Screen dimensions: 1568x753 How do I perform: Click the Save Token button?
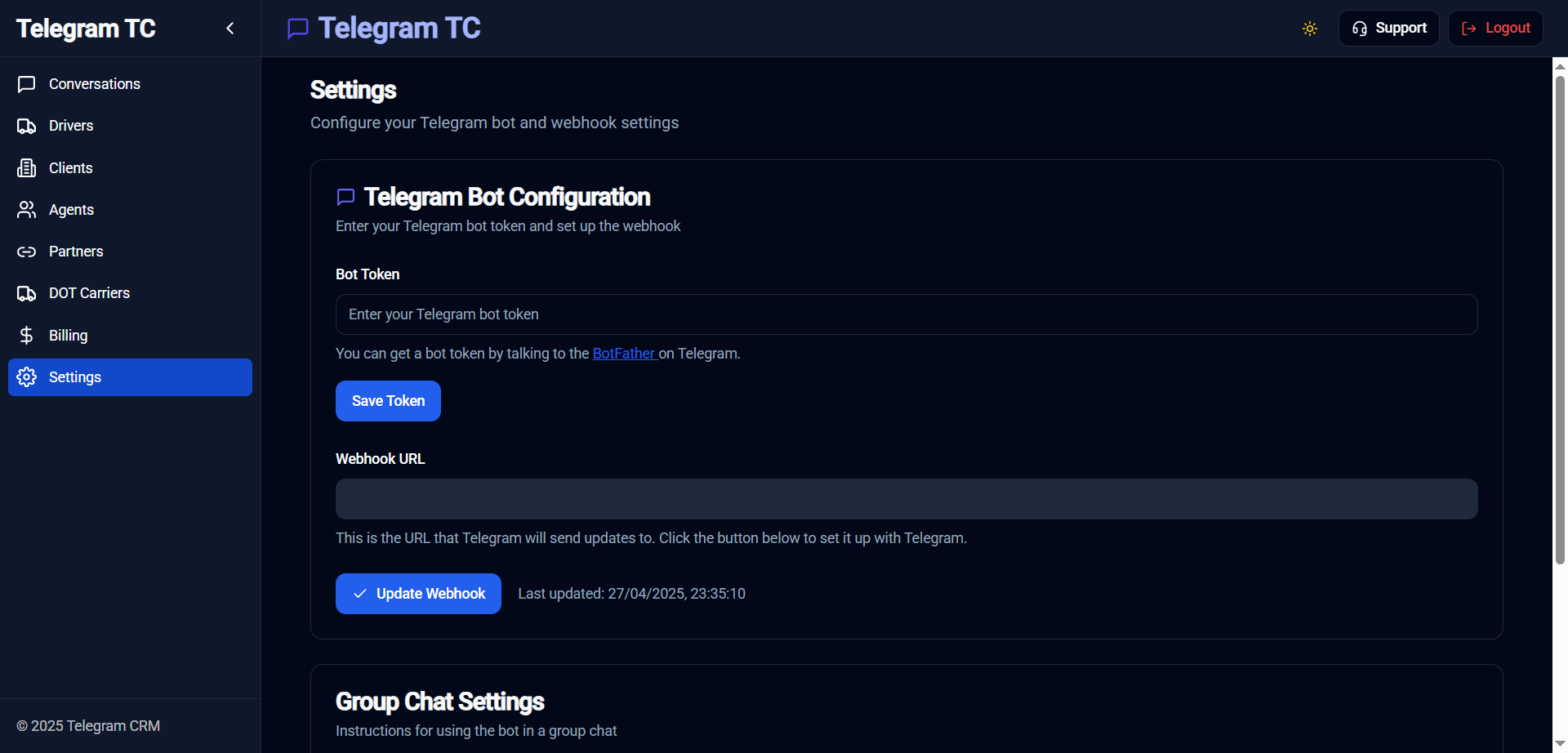(x=387, y=400)
